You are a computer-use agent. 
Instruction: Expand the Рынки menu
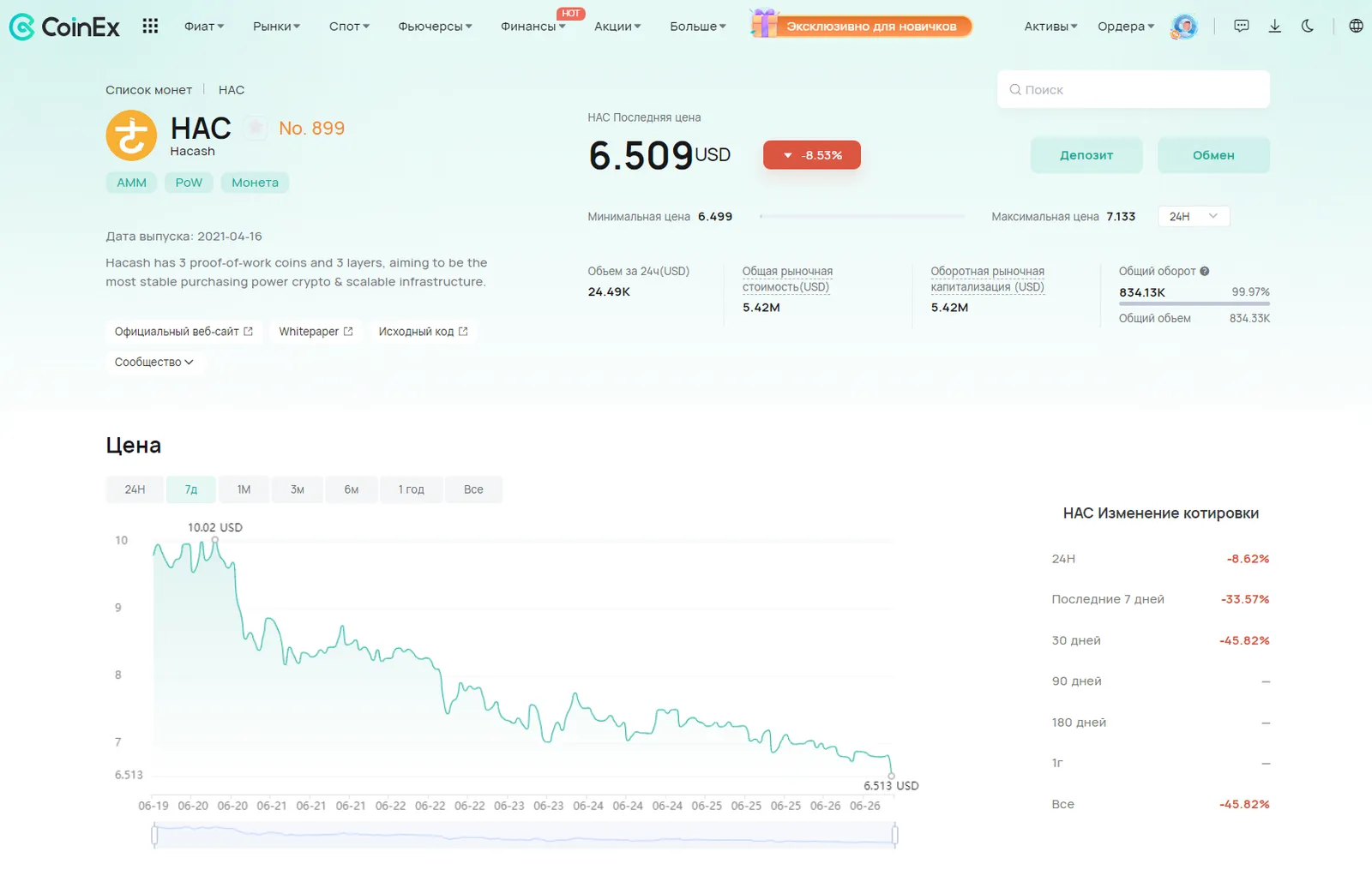(276, 27)
